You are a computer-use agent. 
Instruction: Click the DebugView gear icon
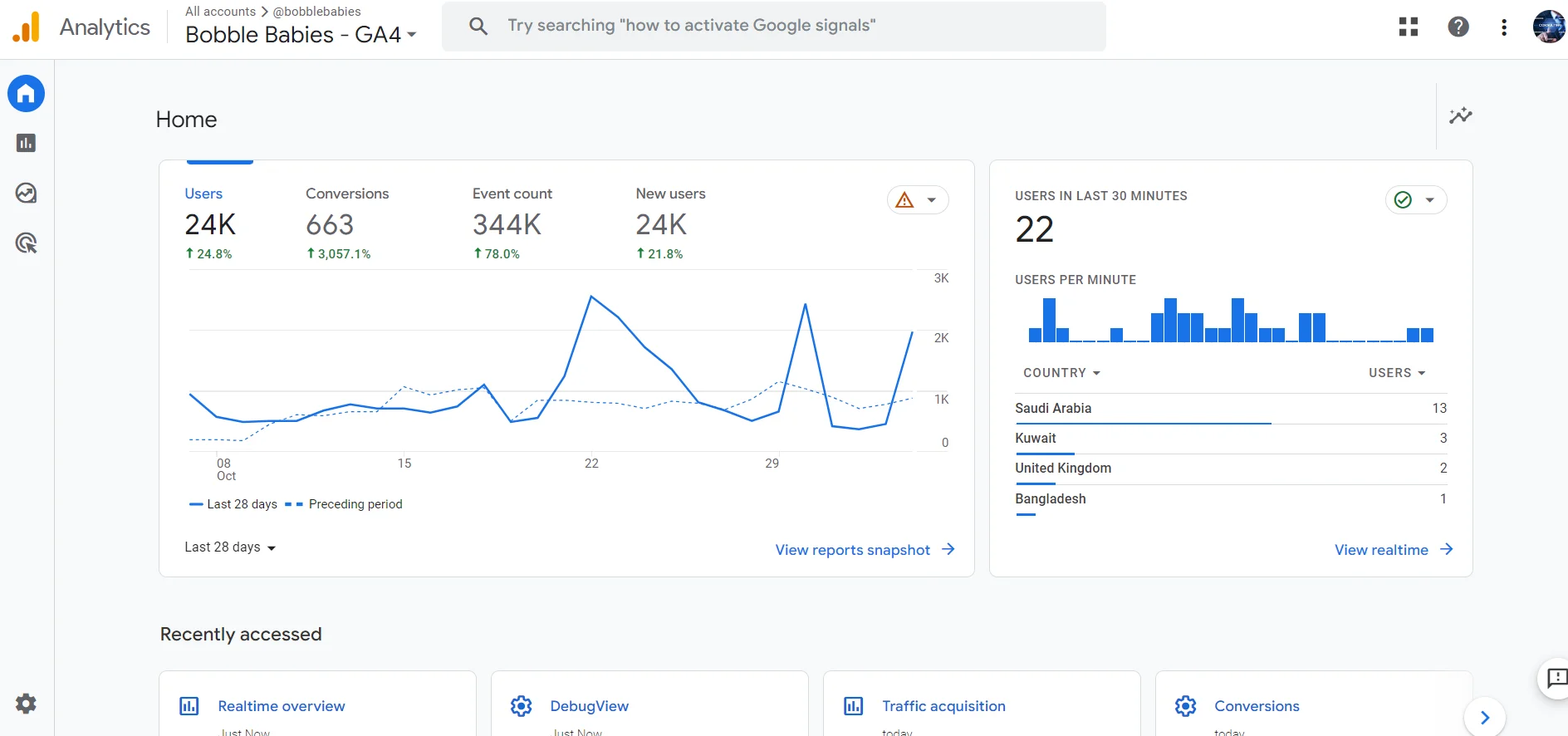click(x=521, y=706)
